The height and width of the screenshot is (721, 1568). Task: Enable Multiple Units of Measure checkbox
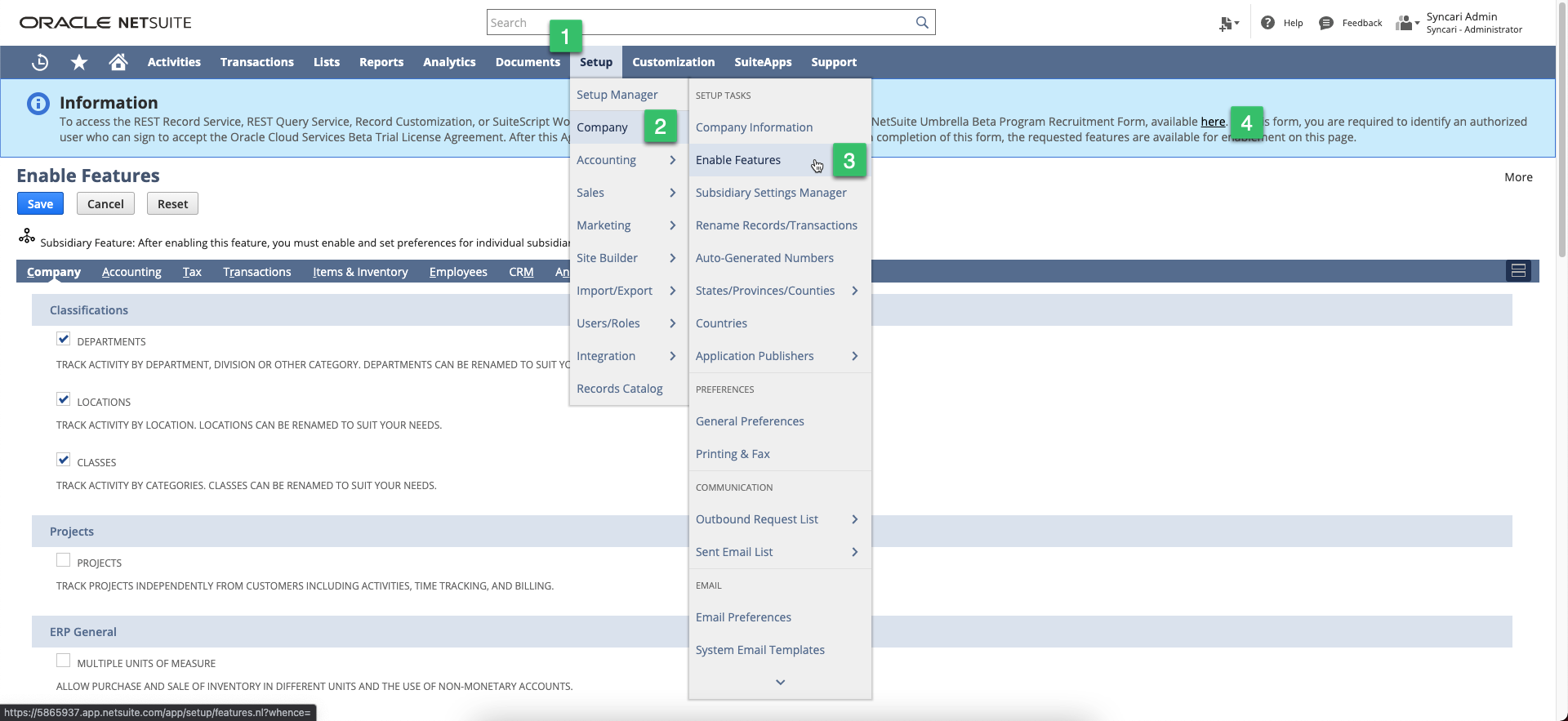pos(63,661)
